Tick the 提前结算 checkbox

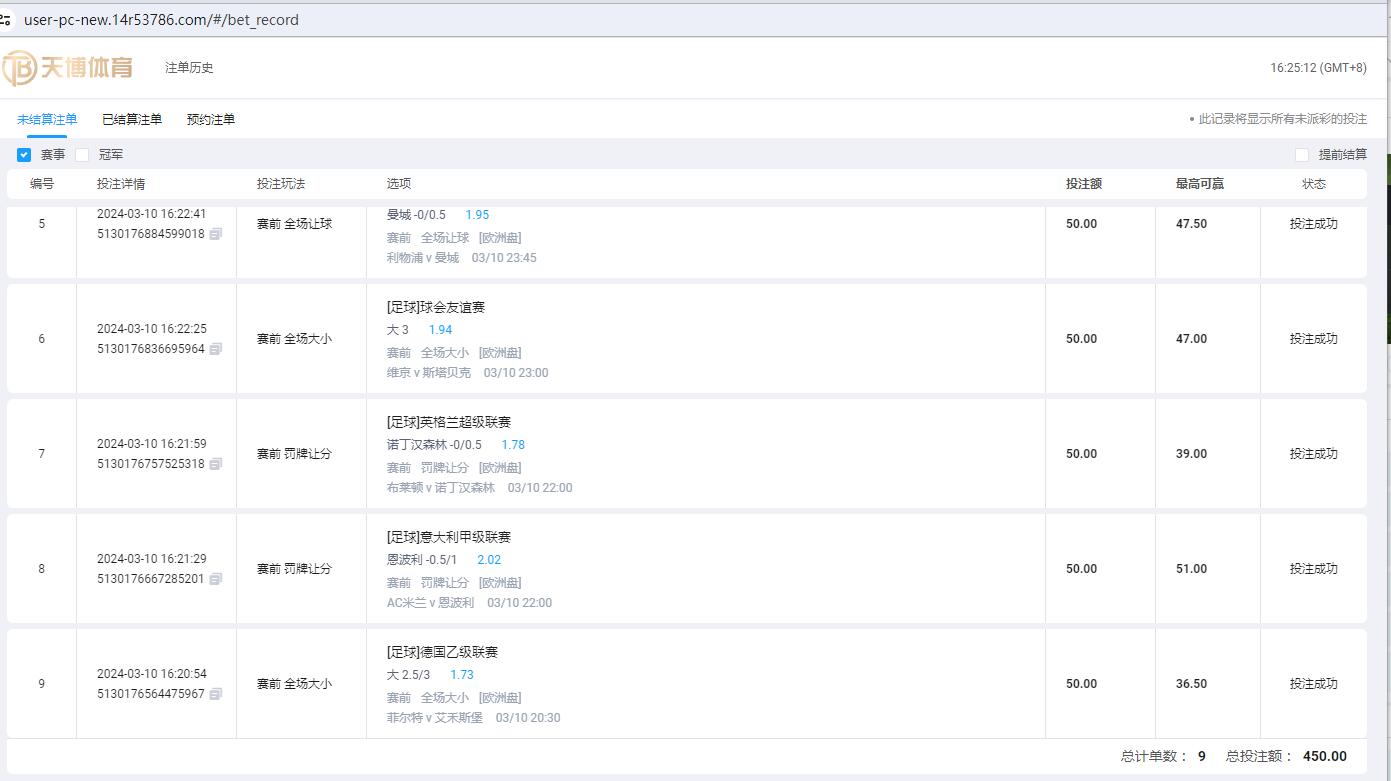(x=1301, y=155)
